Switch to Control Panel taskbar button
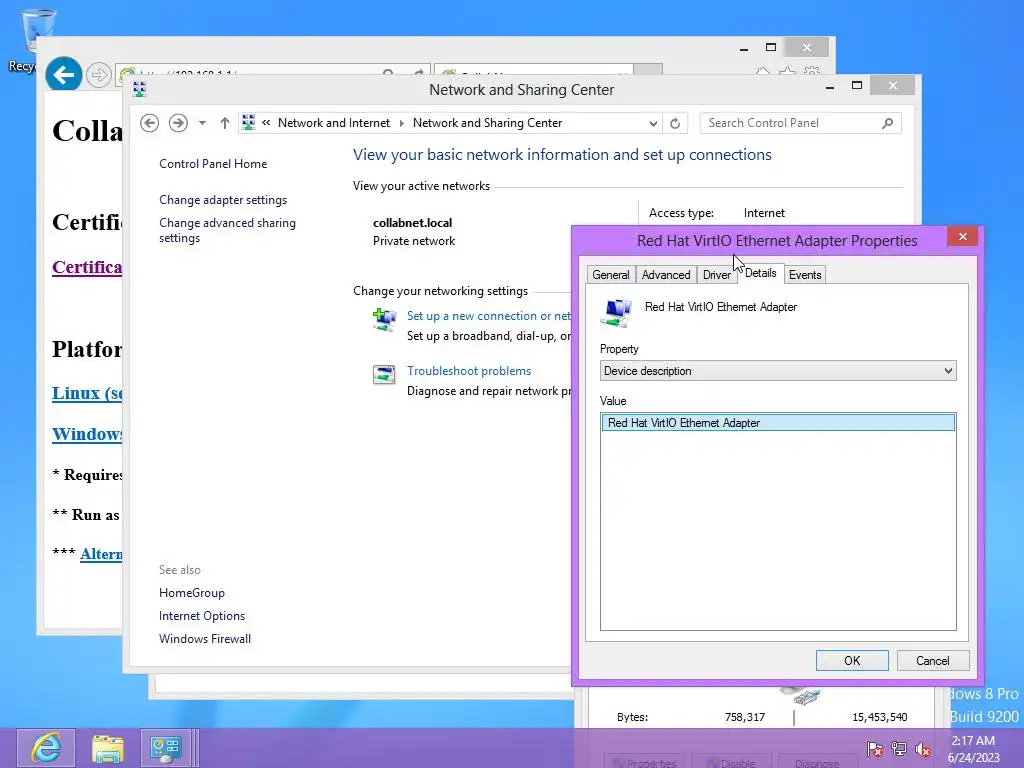This screenshot has width=1024, height=768. click(x=167, y=748)
